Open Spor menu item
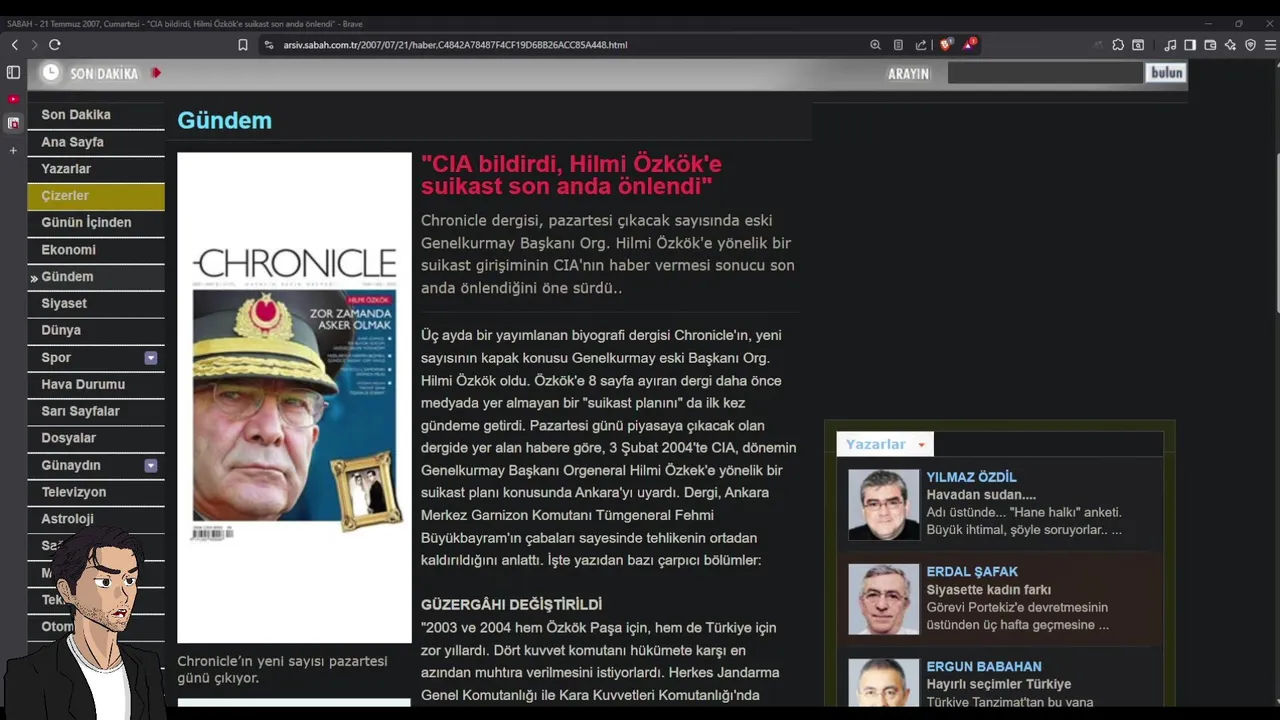This screenshot has width=1280, height=720. tap(96, 357)
